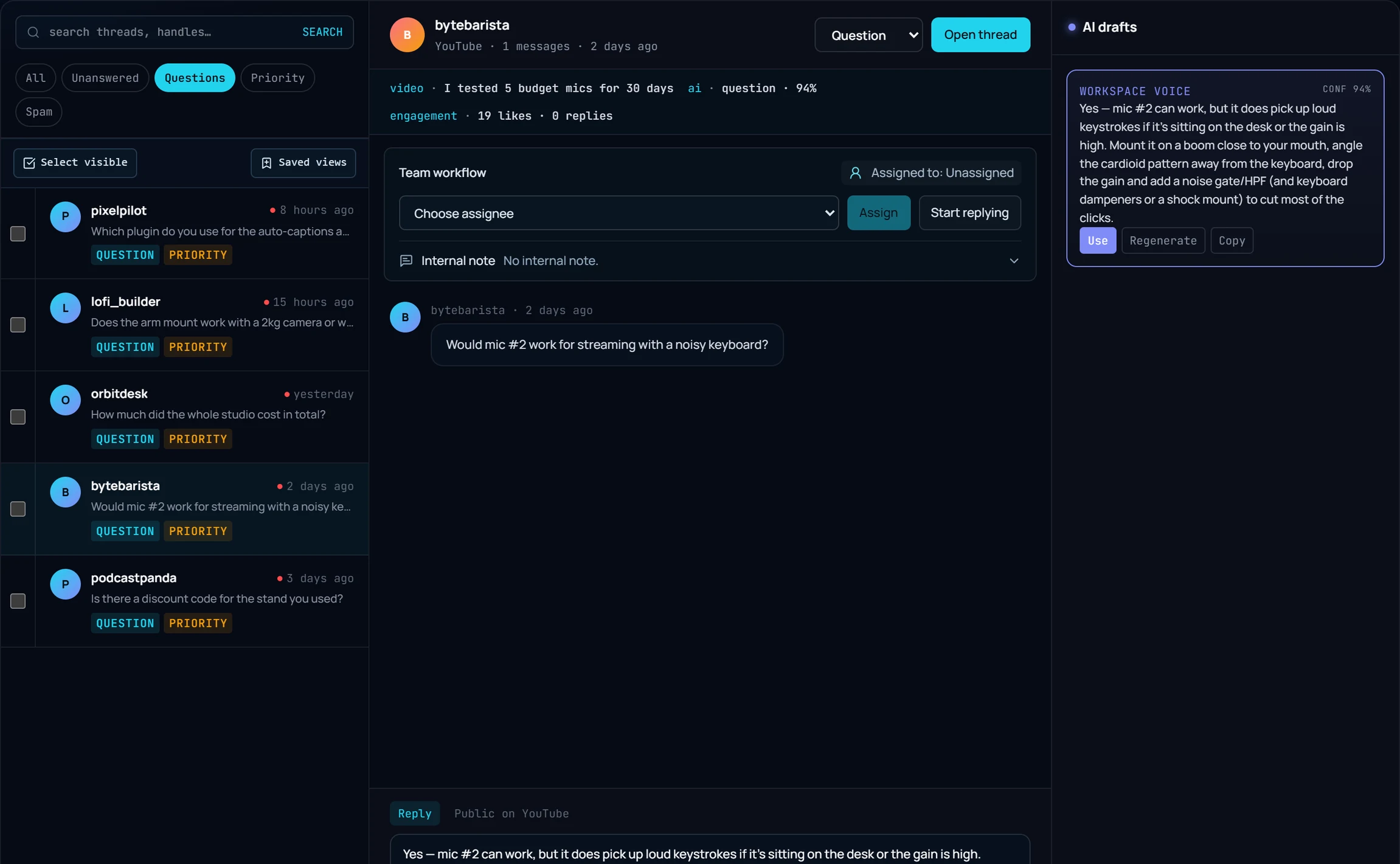Tick the checkbox for podcastpanda thread

(18, 601)
